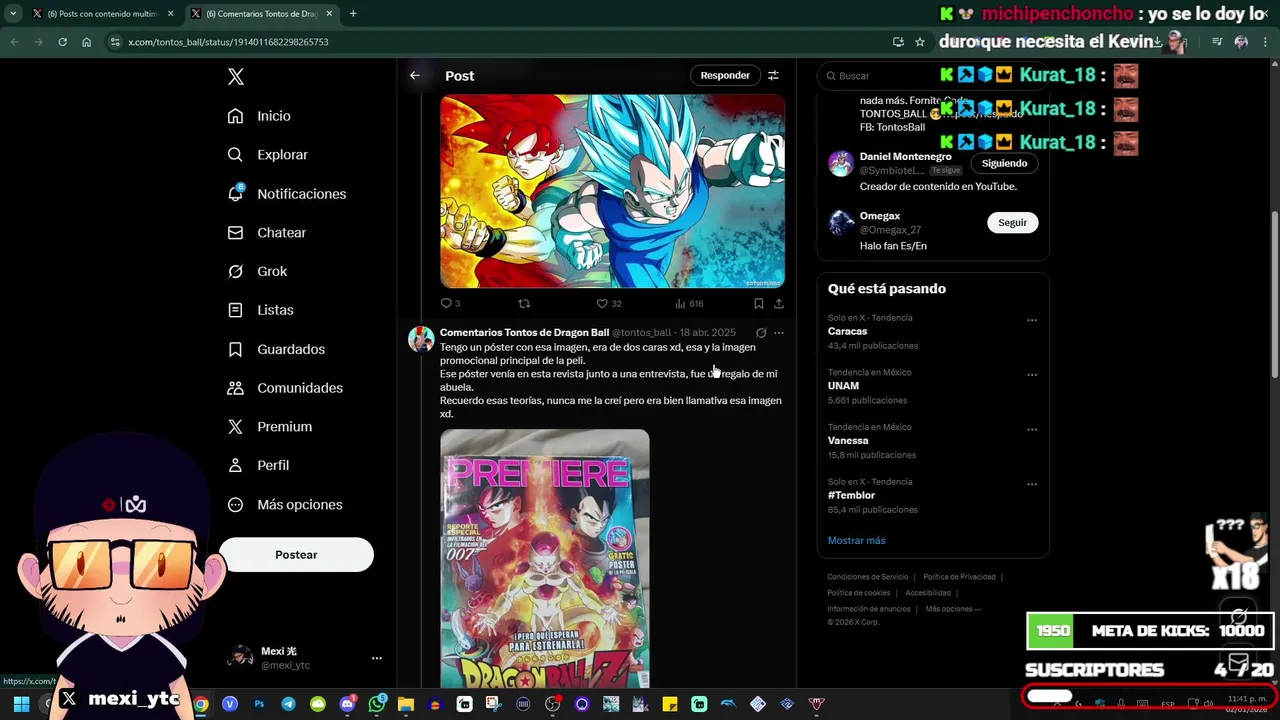
Task: Click the Buscar search field
Action: pos(932,76)
